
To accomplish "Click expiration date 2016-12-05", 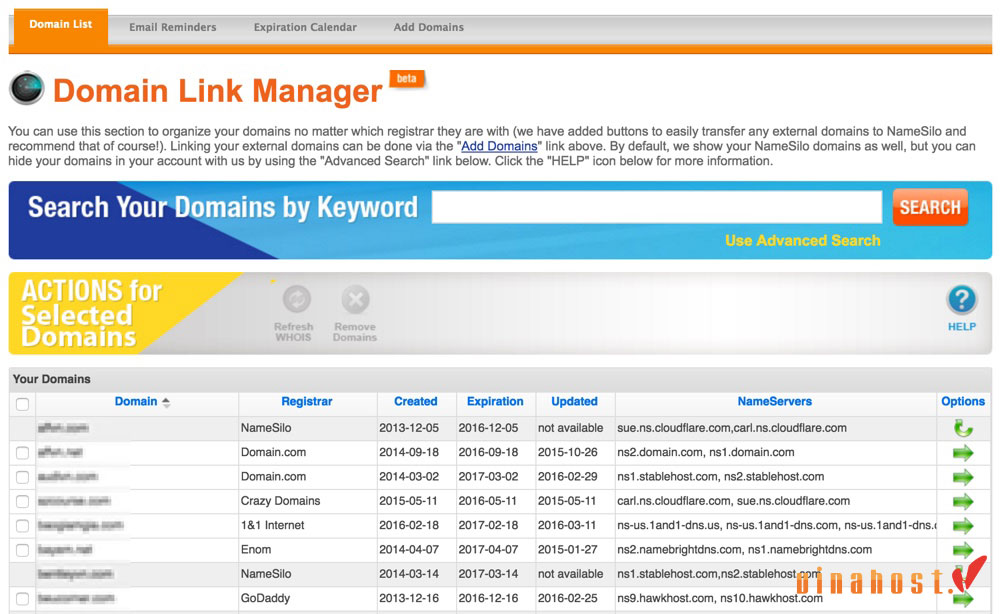I will tap(488, 428).
